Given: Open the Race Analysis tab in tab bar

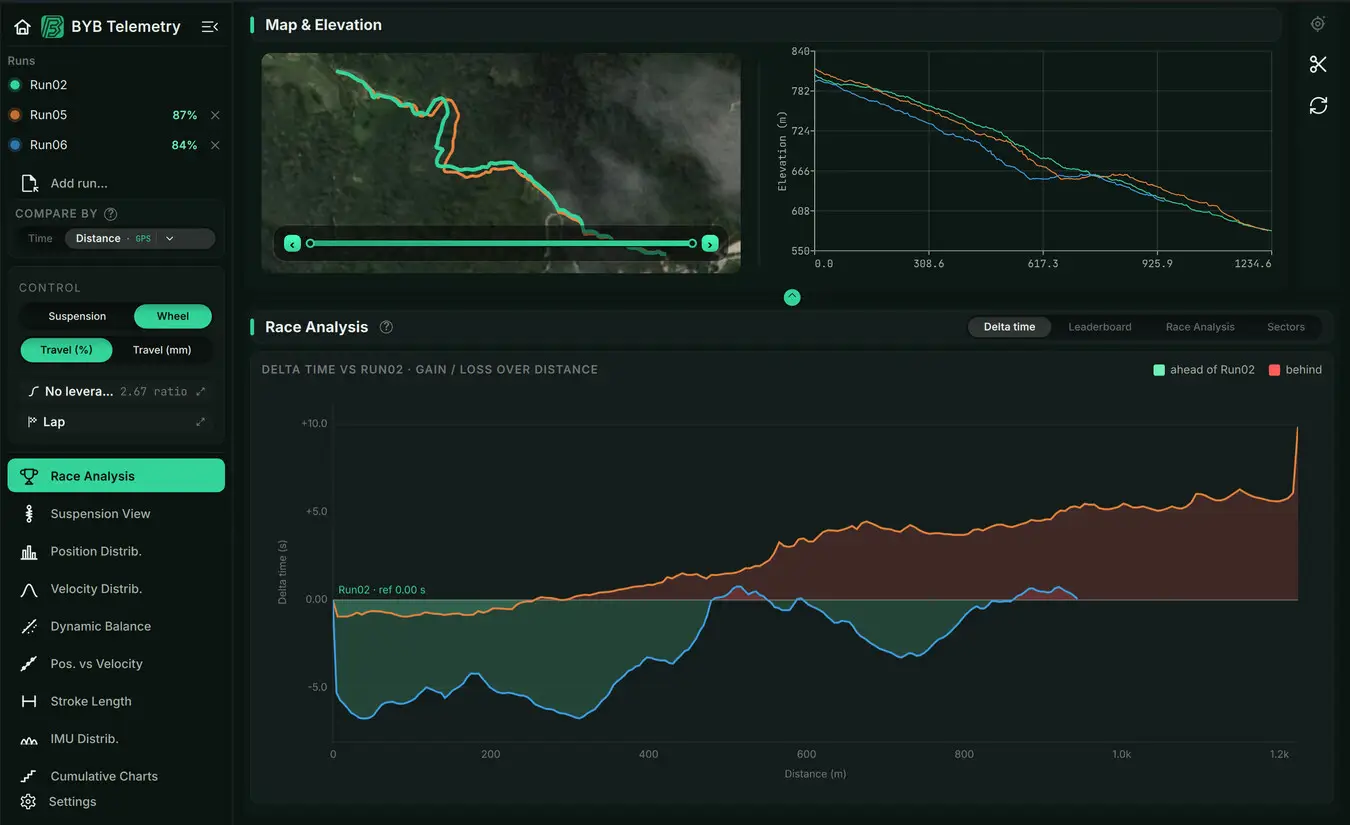Looking at the screenshot, I should tap(1200, 327).
